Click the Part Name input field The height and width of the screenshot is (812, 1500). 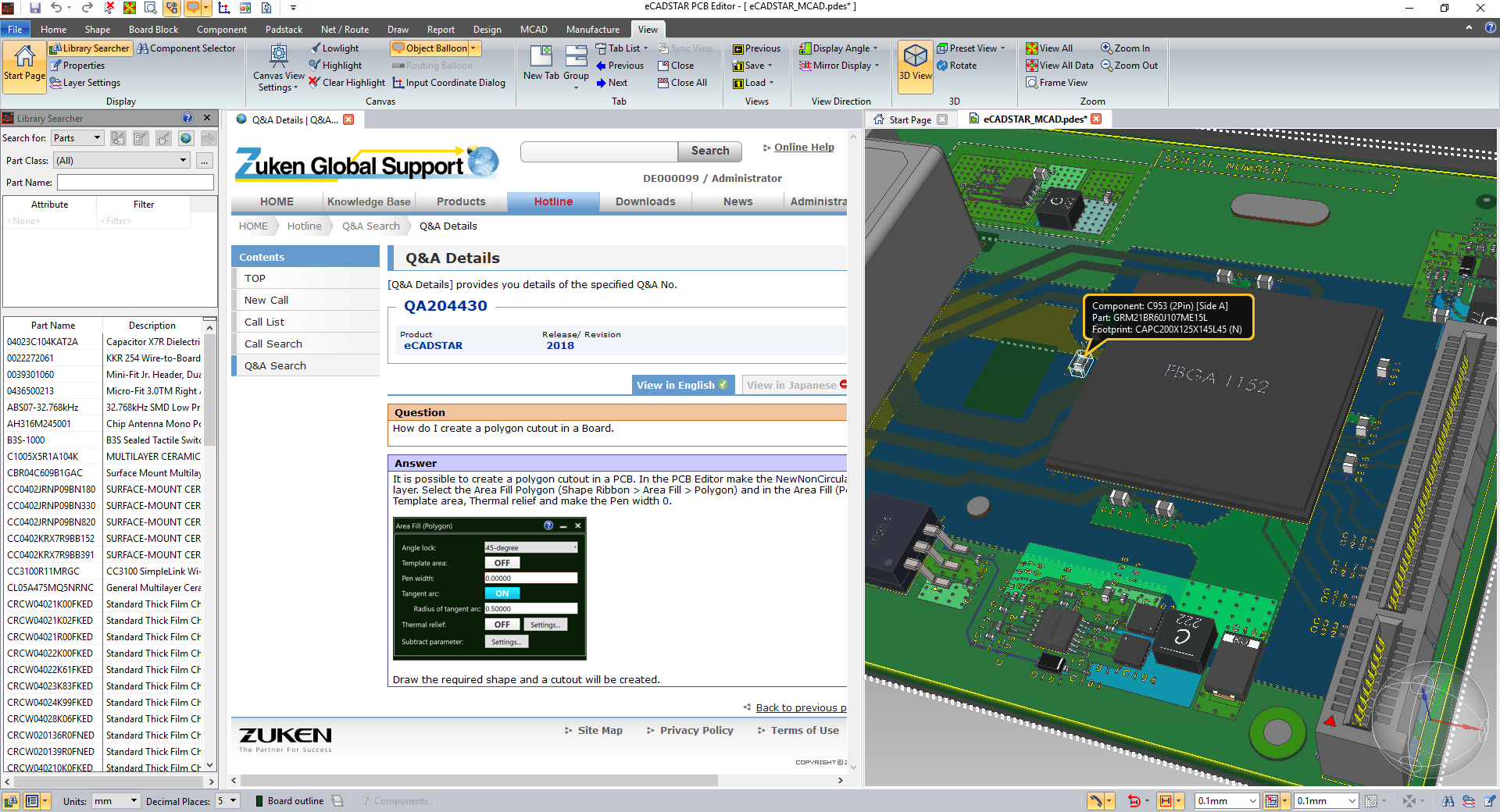click(135, 182)
